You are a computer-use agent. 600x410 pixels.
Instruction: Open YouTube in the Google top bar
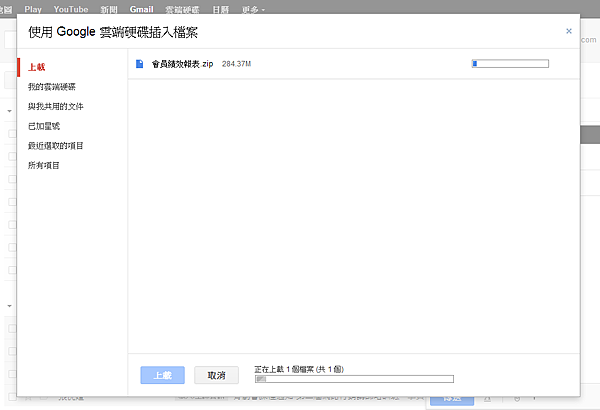pos(71,9)
